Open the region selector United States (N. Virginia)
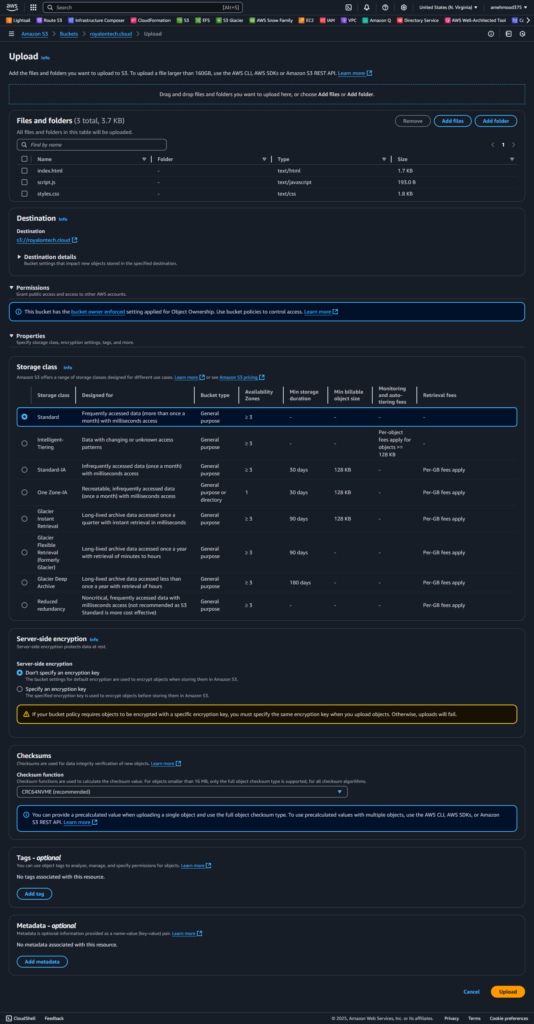The image size is (534, 1024). pos(447,7)
